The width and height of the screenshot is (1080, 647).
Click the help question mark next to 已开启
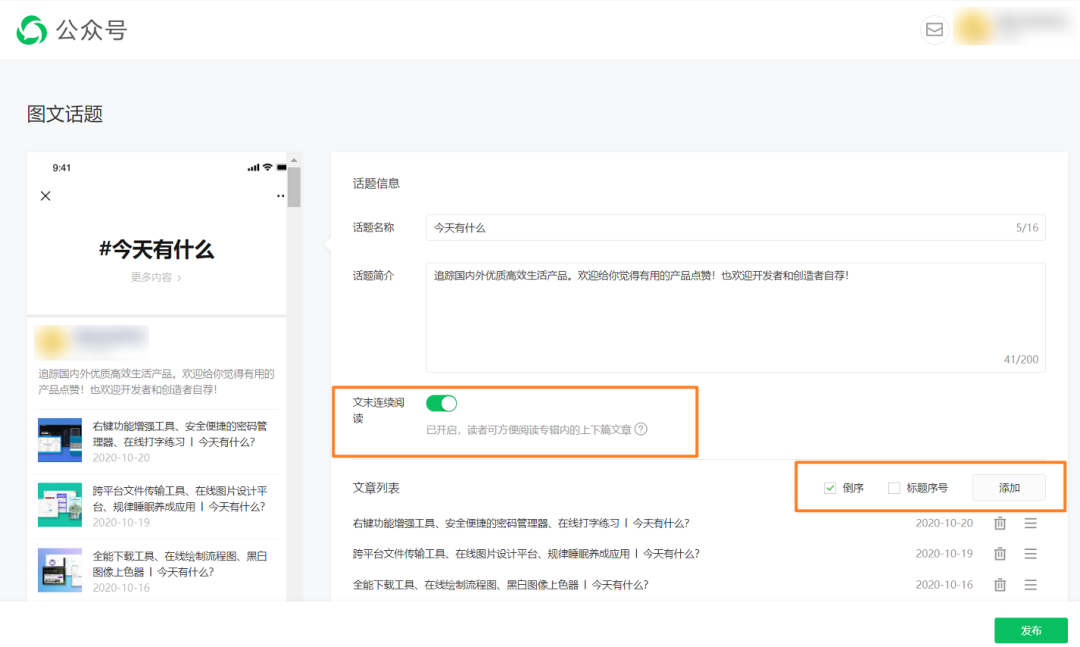641,429
